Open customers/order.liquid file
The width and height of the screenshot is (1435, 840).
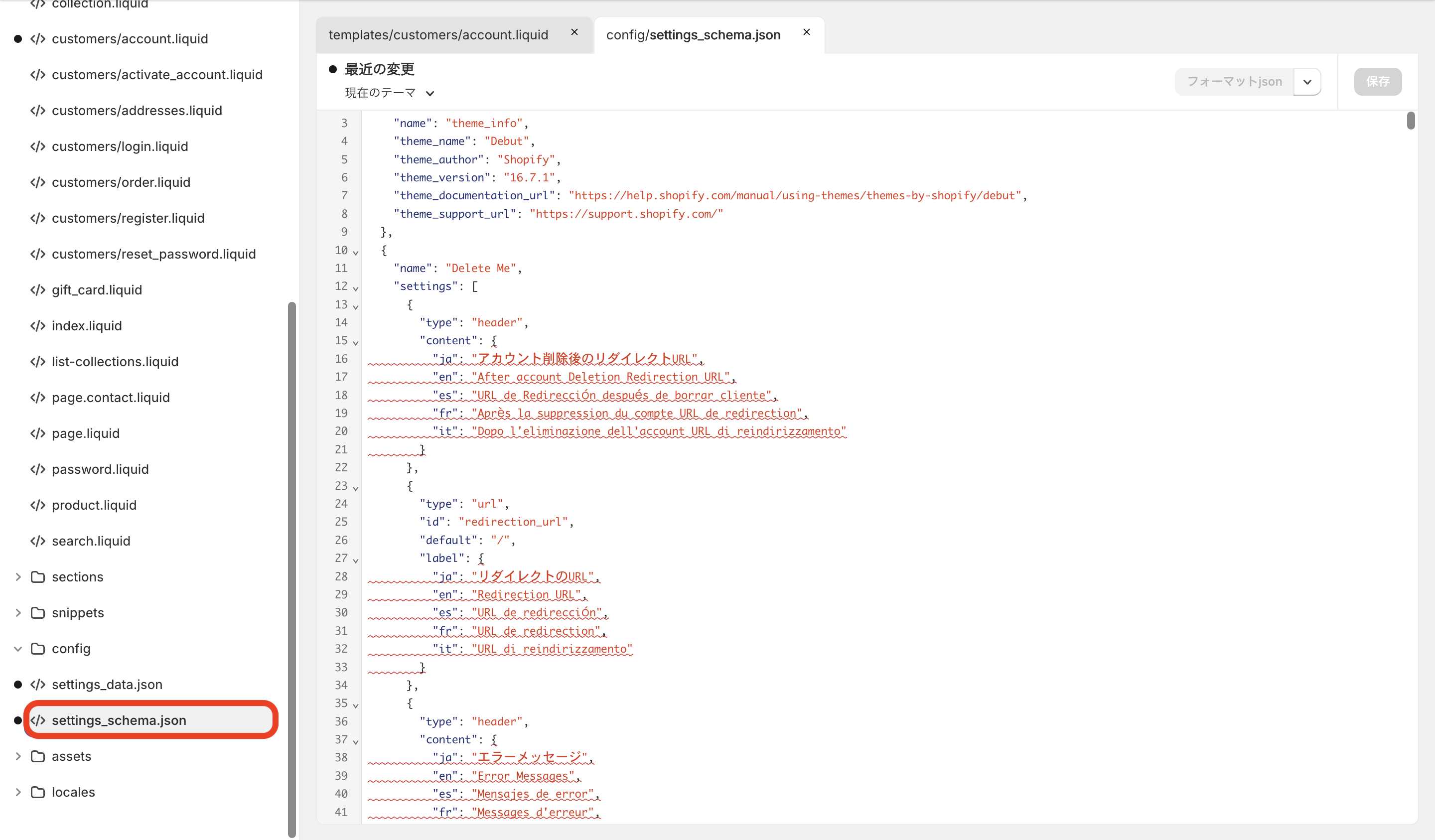(x=121, y=182)
